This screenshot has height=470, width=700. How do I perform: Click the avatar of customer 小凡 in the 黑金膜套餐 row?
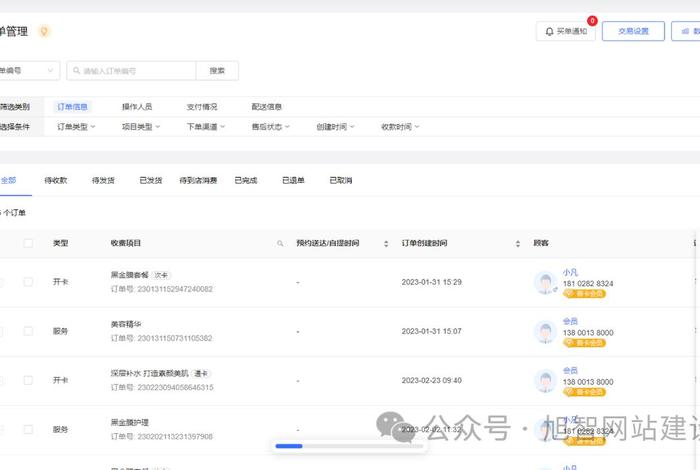(546, 283)
